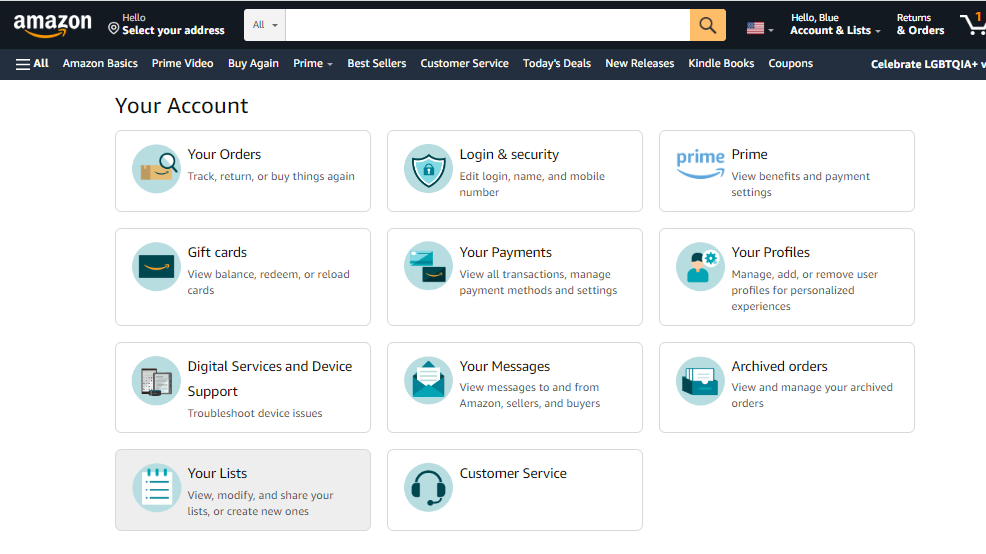
Task: Open the language flag dropdown arrow
Action: tap(771, 30)
